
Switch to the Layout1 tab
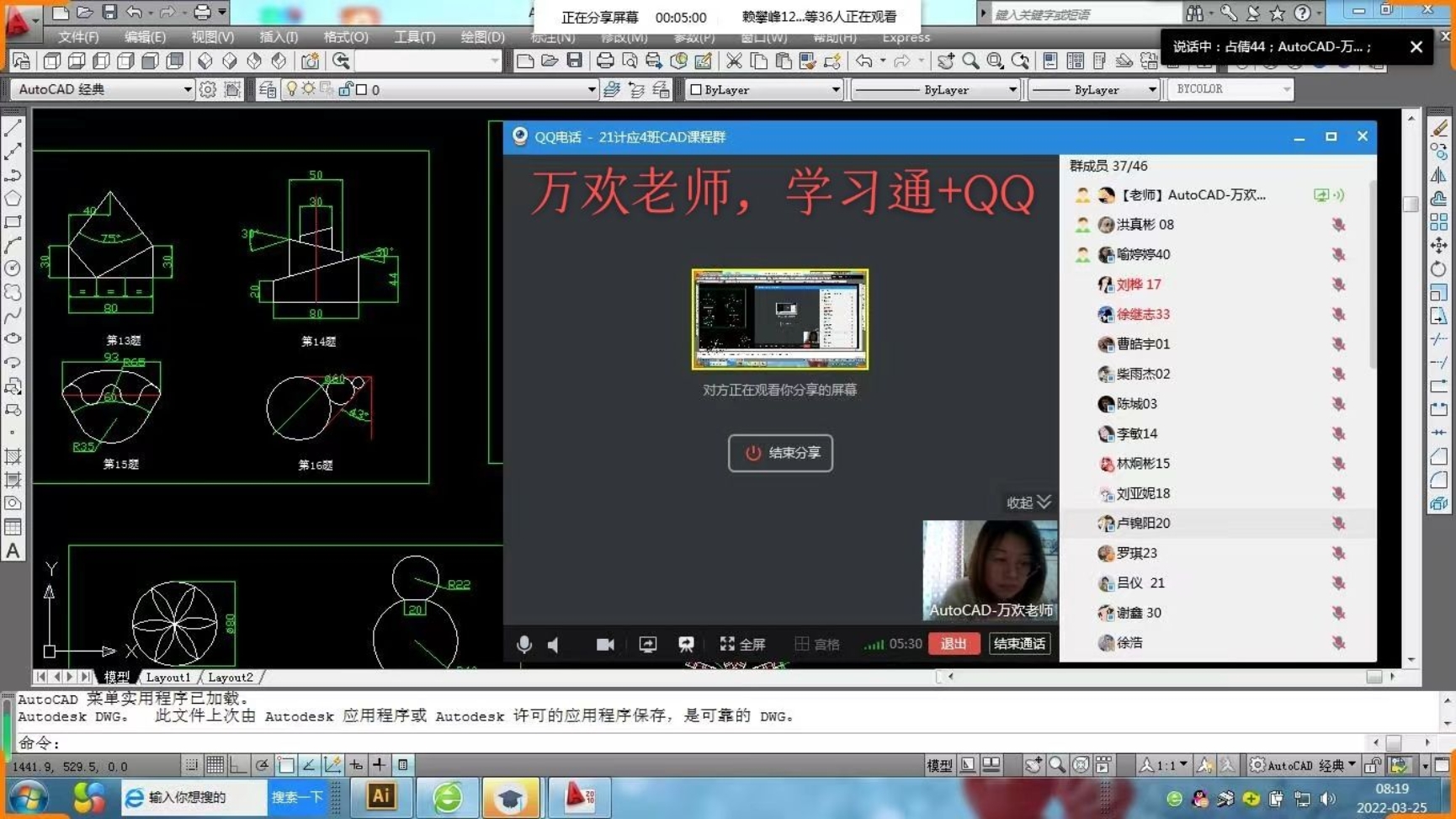[x=167, y=677]
